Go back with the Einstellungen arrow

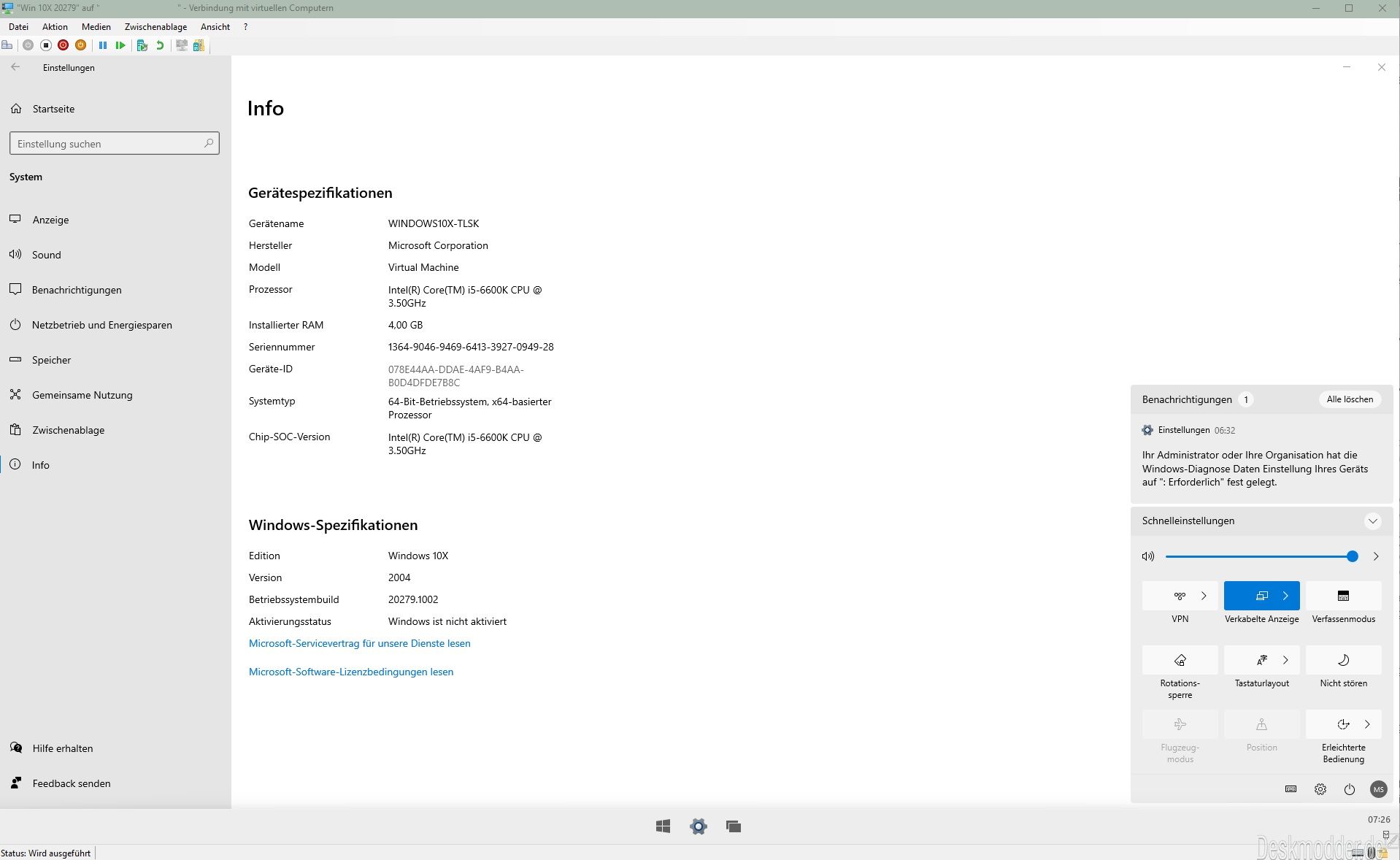coord(15,67)
